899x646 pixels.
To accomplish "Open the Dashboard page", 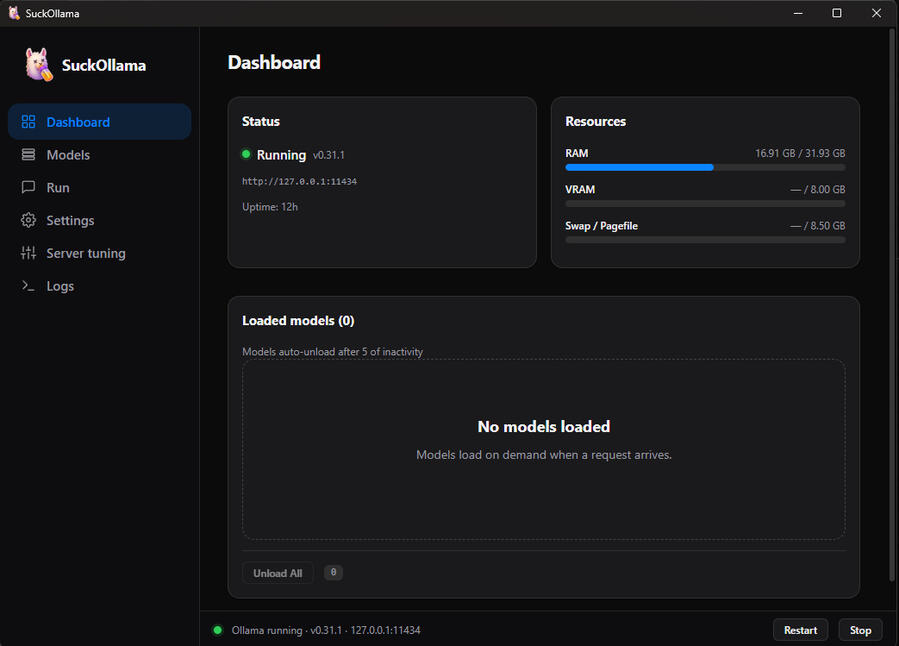I will pos(100,122).
